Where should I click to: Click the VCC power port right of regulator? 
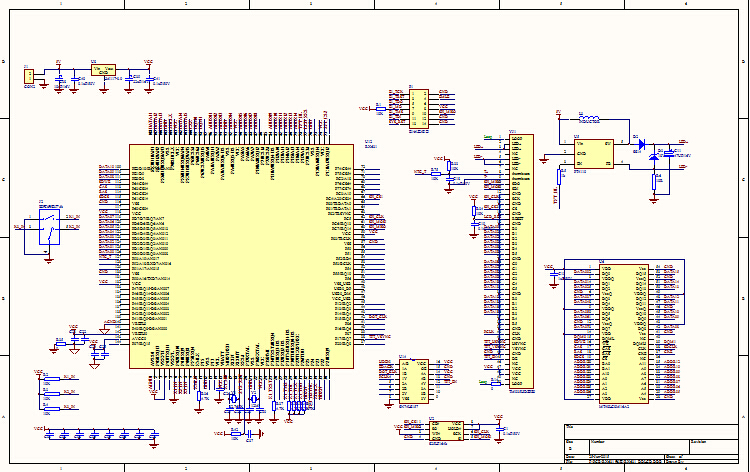point(149,61)
